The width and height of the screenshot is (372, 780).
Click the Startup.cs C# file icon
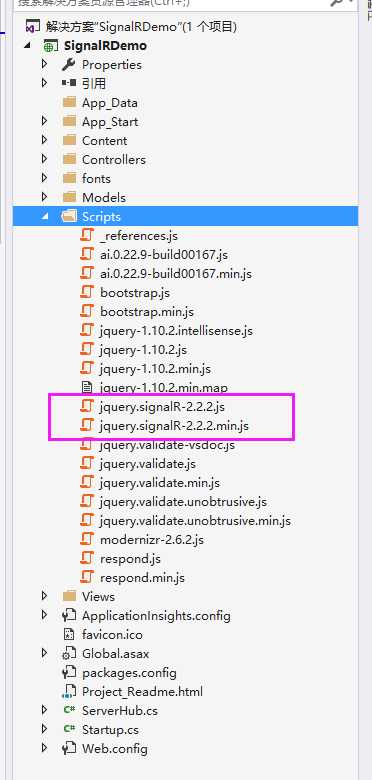click(x=69, y=729)
